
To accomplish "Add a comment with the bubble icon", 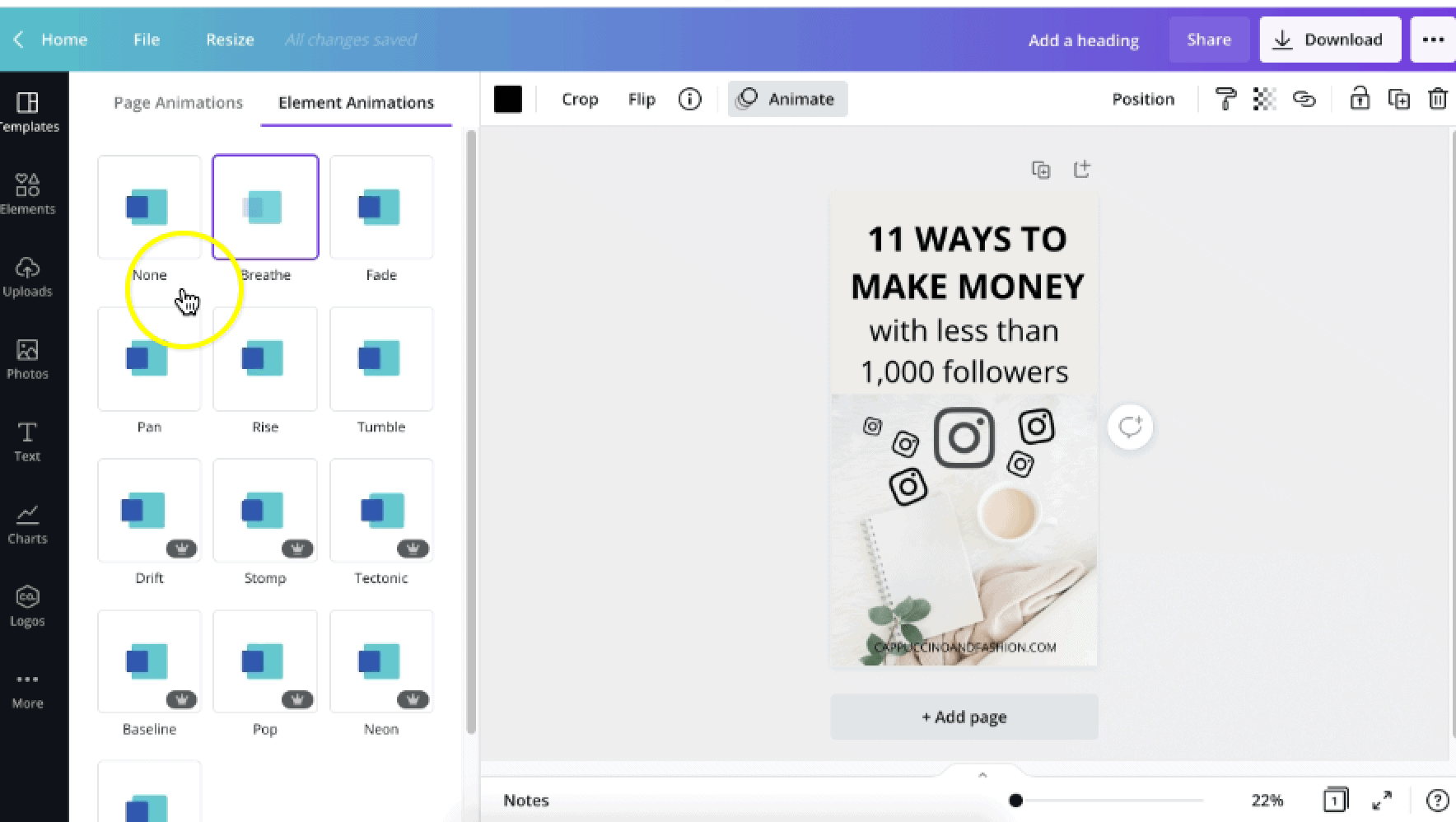I will tap(1130, 427).
